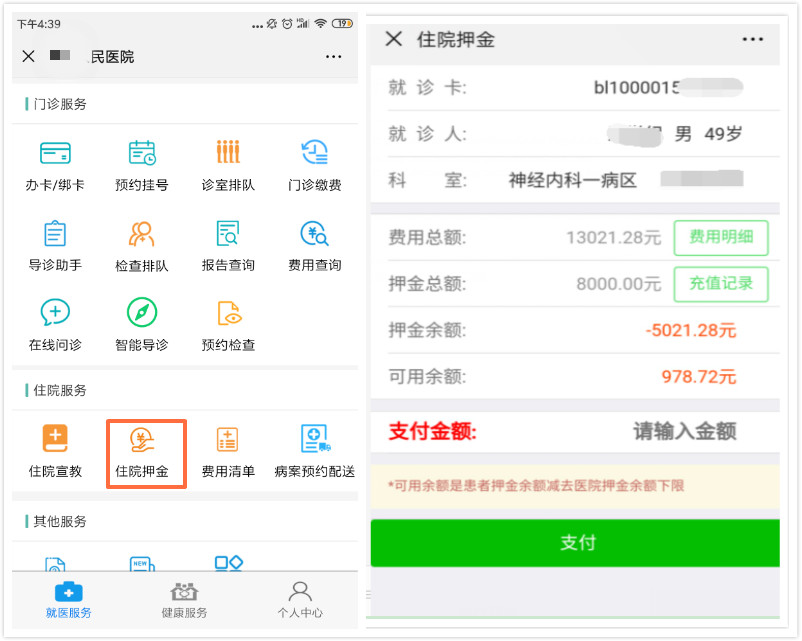Check the battery indicator in status bar
Screen dimensions: 802x641
342,24
